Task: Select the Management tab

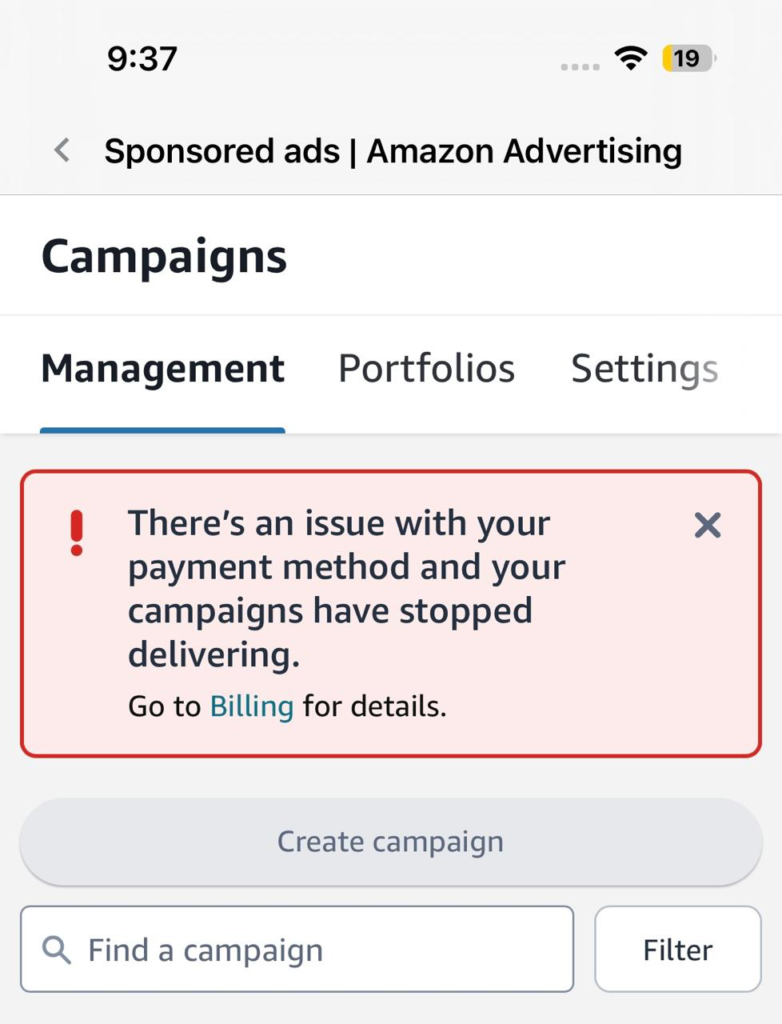Action: (162, 369)
